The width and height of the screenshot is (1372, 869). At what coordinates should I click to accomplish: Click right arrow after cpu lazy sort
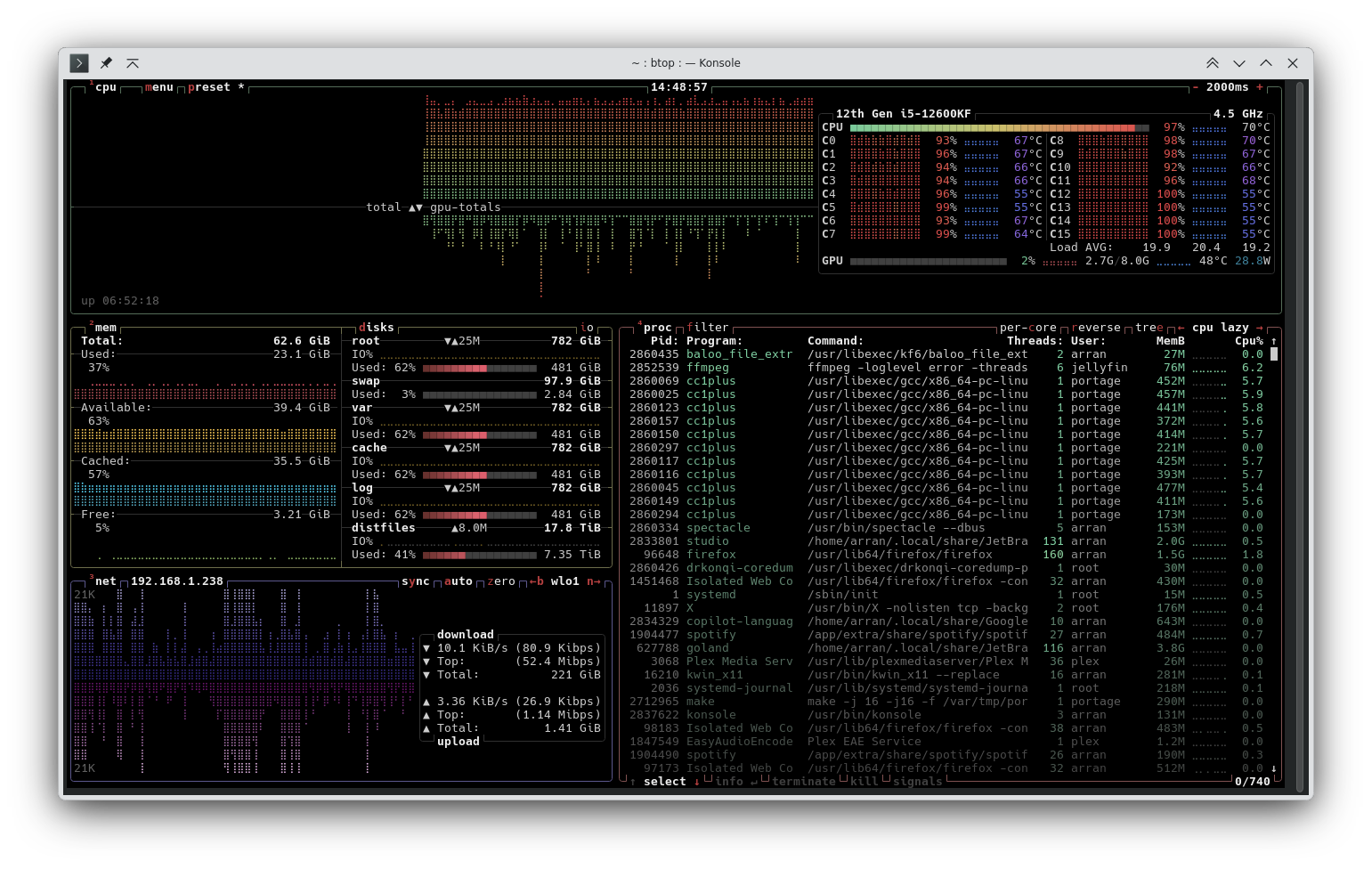(x=1260, y=328)
